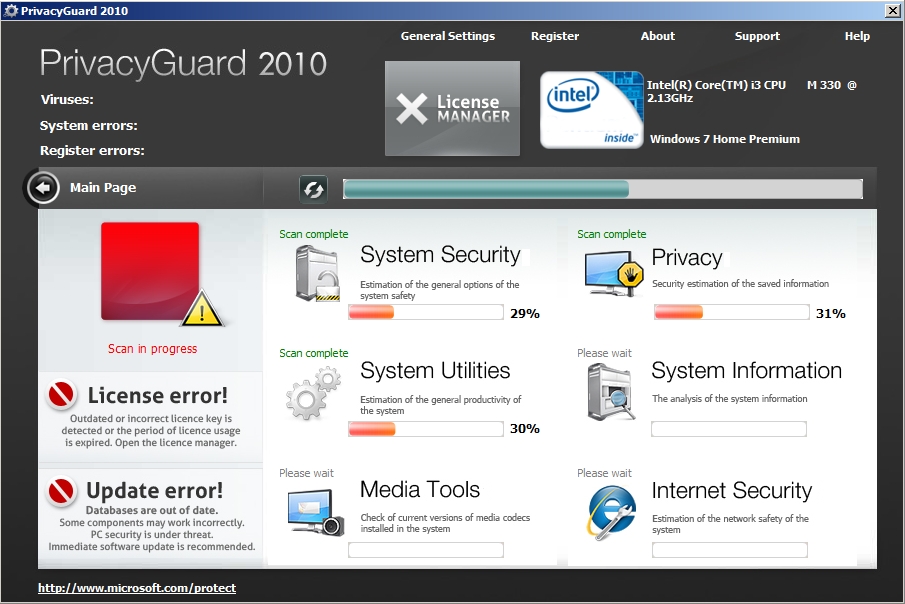Image resolution: width=905 pixels, height=604 pixels.
Task: Click the Intel Core i3 CPU text
Action: (x=751, y=91)
